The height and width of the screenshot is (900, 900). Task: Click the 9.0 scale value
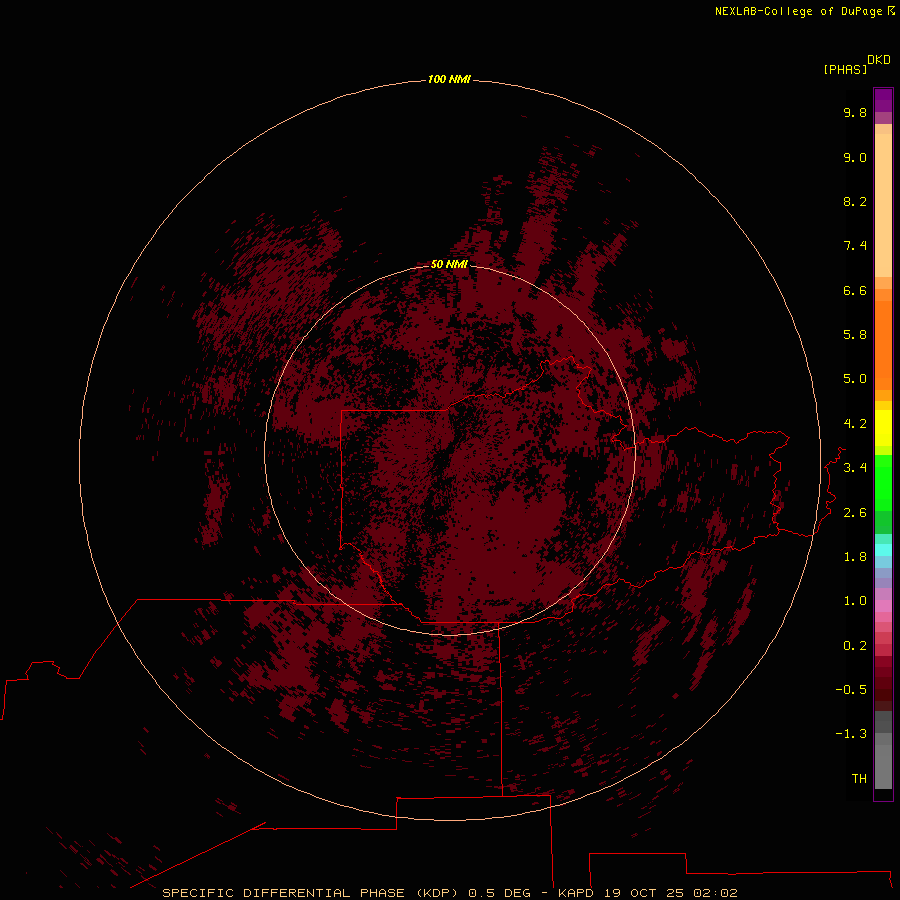[855, 157]
